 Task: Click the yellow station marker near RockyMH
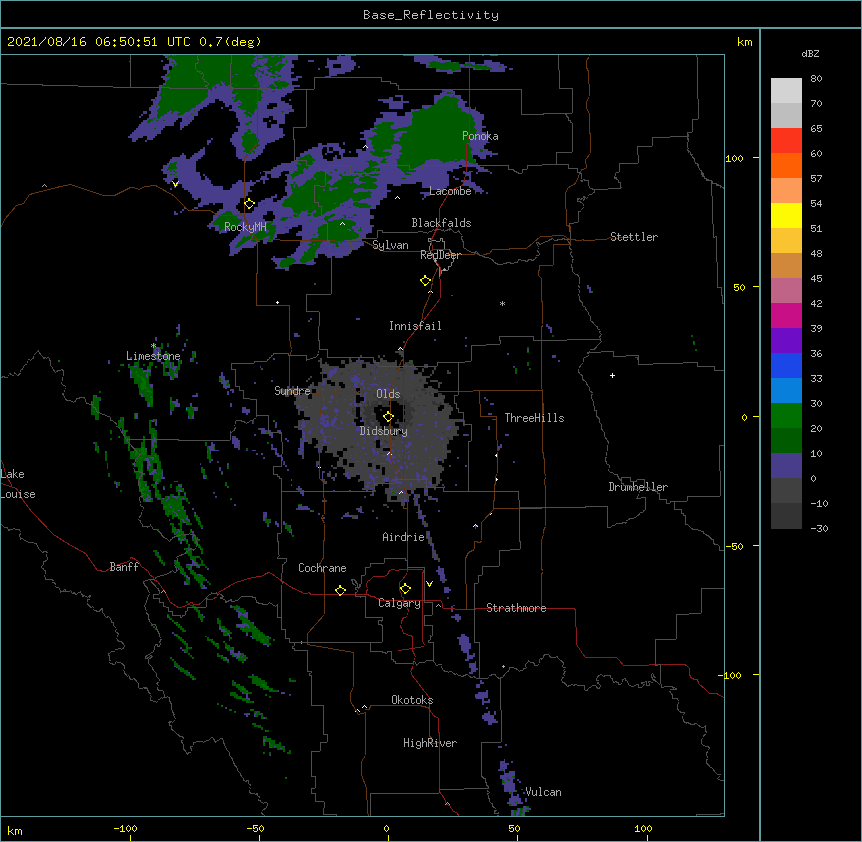click(x=249, y=204)
